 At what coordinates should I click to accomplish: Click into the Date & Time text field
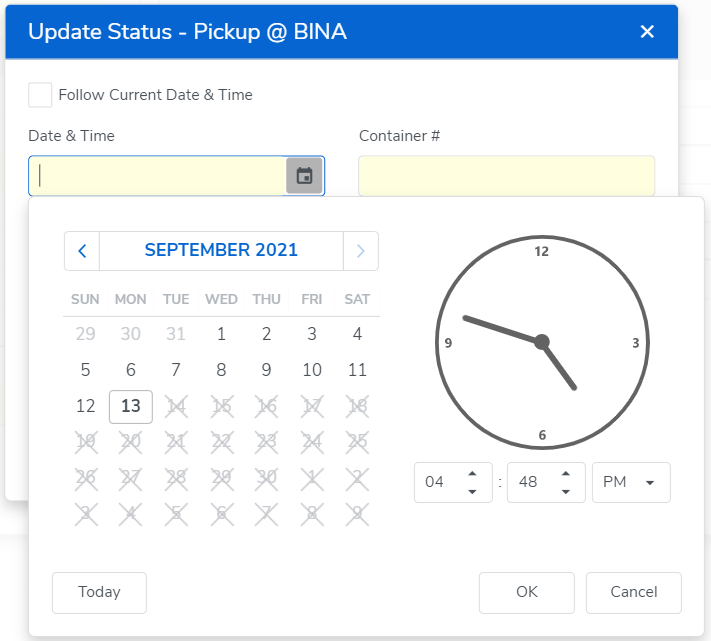[x=160, y=176]
